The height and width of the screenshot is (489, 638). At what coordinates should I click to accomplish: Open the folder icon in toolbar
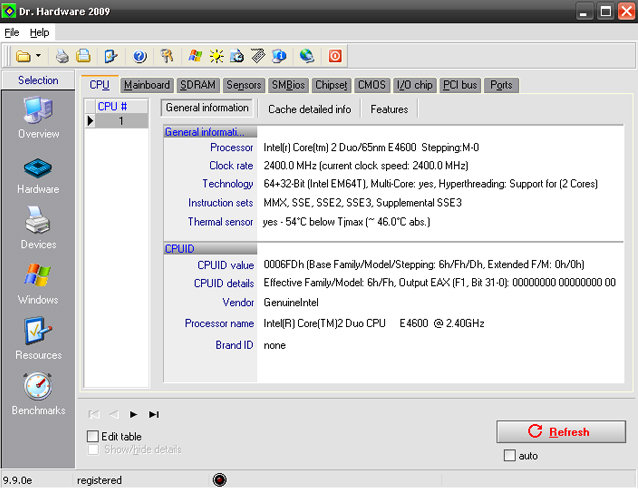pyautogui.click(x=23, y=56)
